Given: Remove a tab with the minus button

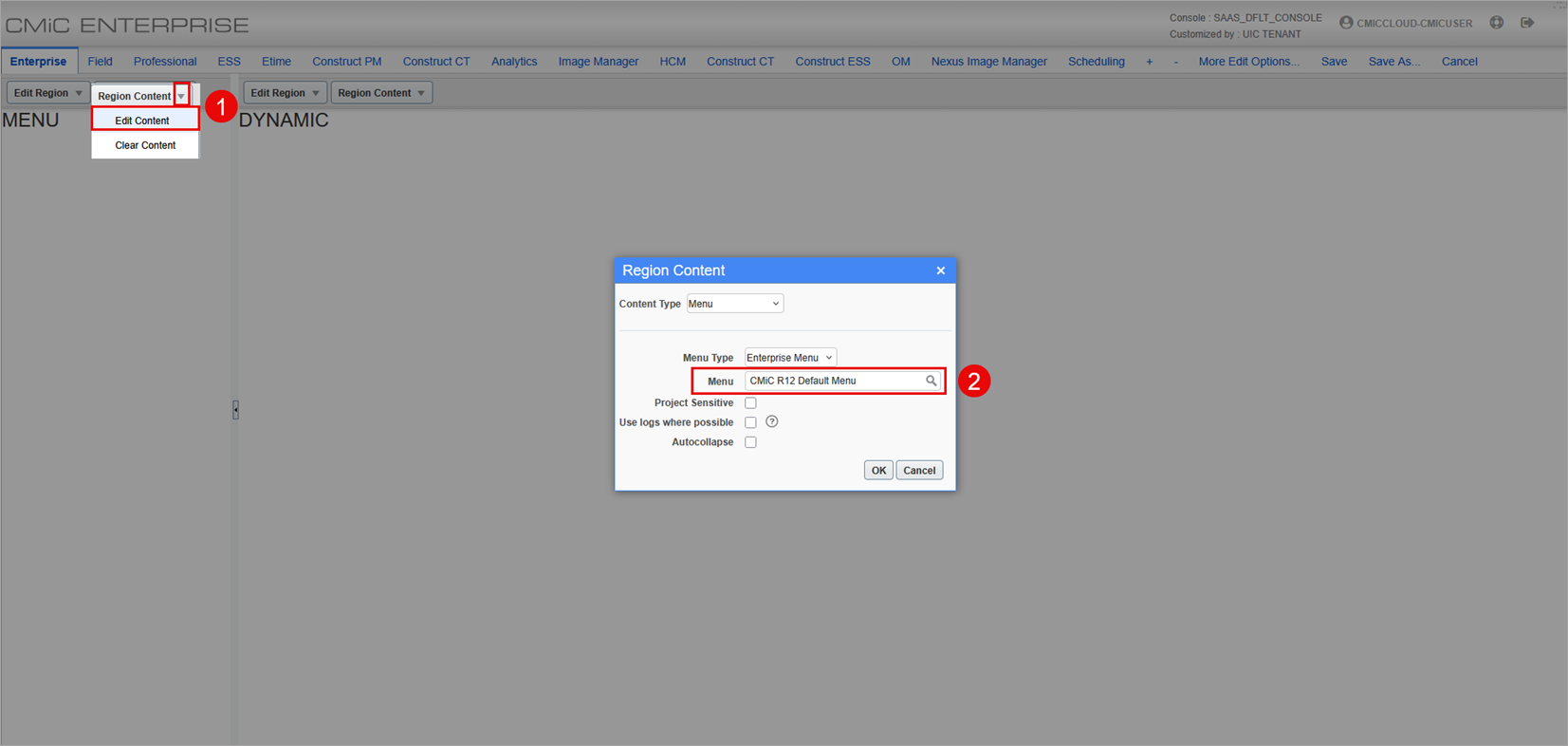Looking at the screenshot, I should [1176, 62].
